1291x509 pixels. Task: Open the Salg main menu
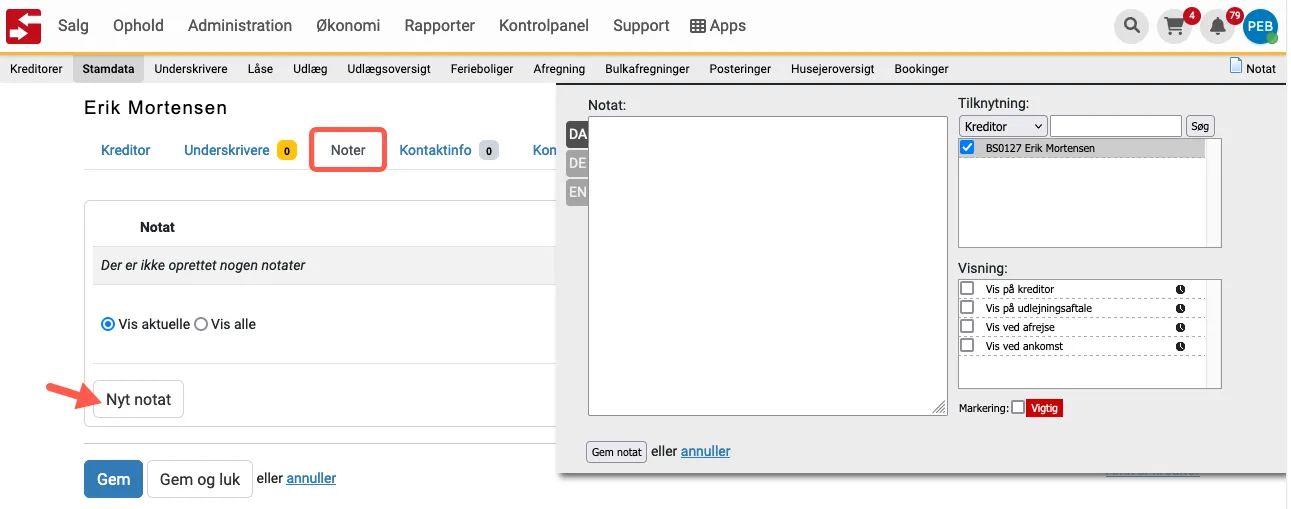tap(73, 26)
